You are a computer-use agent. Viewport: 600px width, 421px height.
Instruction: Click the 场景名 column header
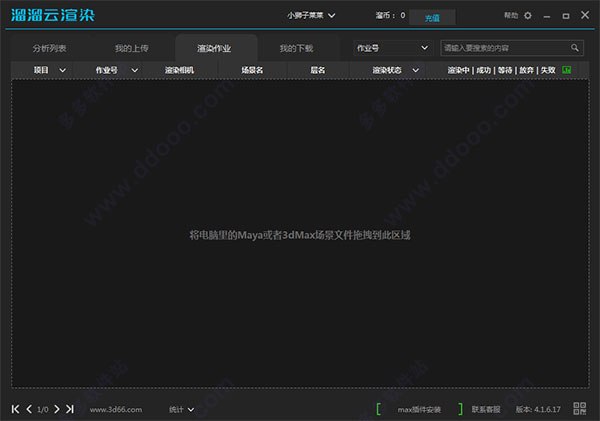(x=252, y=70)
